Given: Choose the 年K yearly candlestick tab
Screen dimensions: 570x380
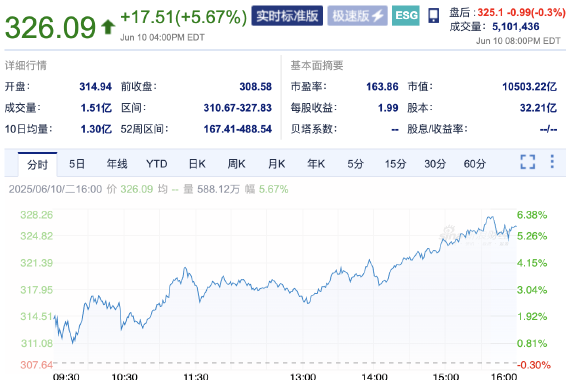Looking at the screenshot, I should [x=316, y=164].
